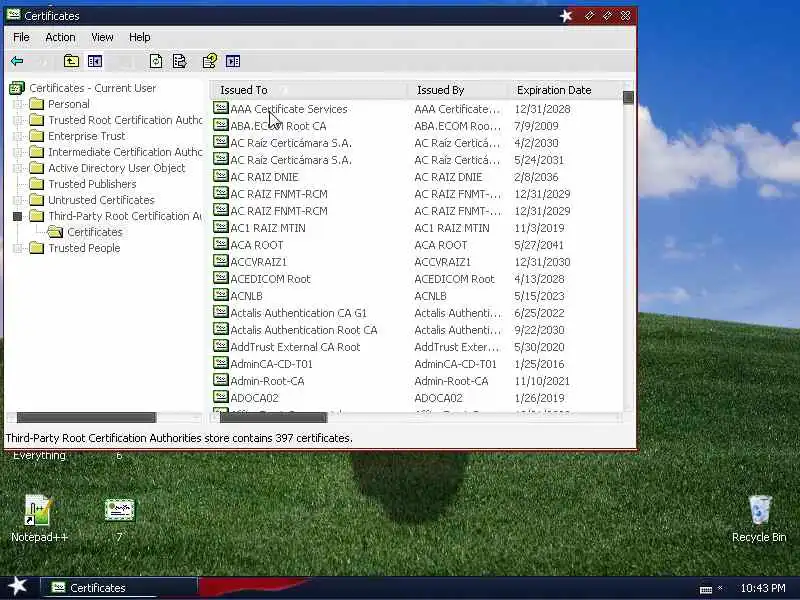800x600 pixels.
Task: Select the Certificates subfolder under Third-Party Root
Action: tap(95, 232)
